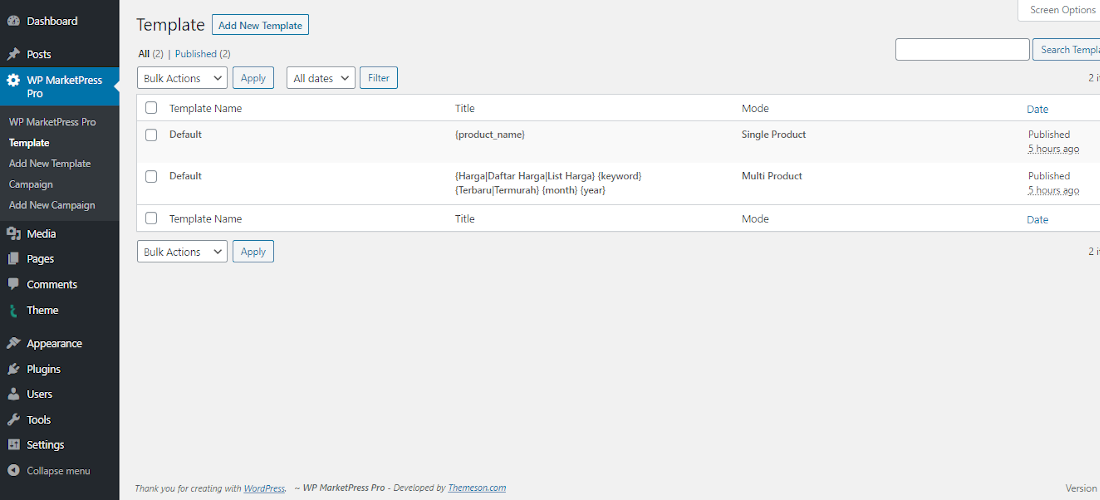
Task: Open the top Bulk Actions dropdown
Action: pos(182,78)
